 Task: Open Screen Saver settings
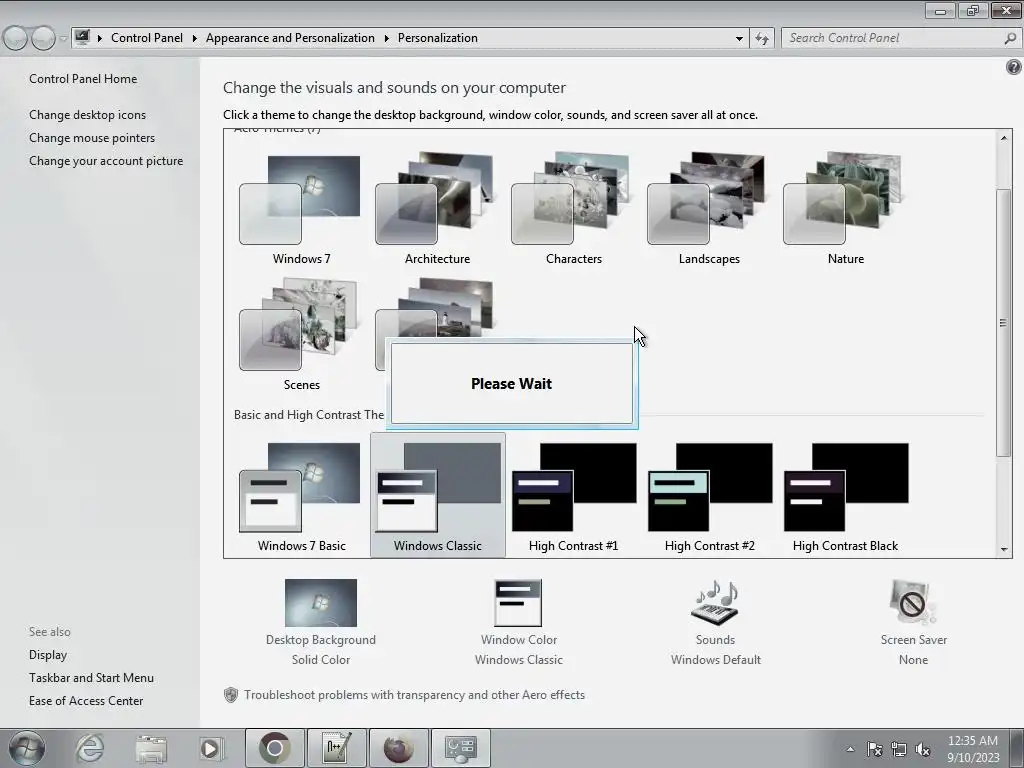[913, 622]
